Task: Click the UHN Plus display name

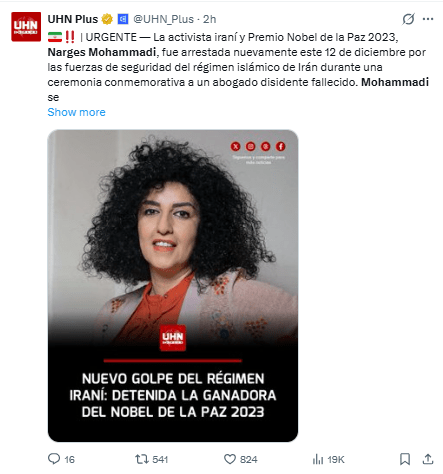Action: pyautogui.click(x=73, y=19)
